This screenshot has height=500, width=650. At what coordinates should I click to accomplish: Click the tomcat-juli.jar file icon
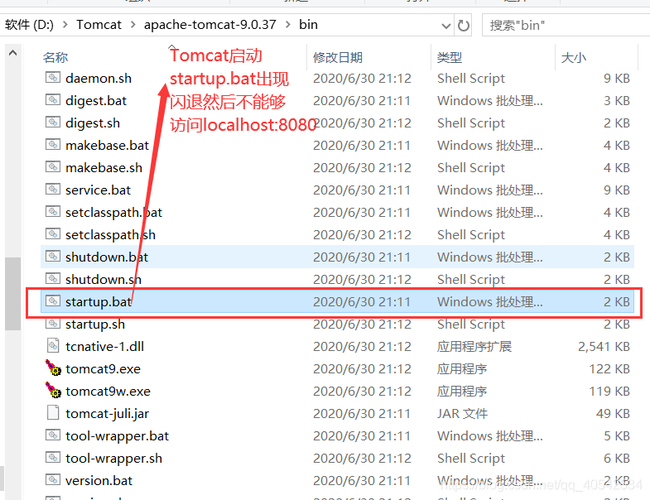[53, 413]
